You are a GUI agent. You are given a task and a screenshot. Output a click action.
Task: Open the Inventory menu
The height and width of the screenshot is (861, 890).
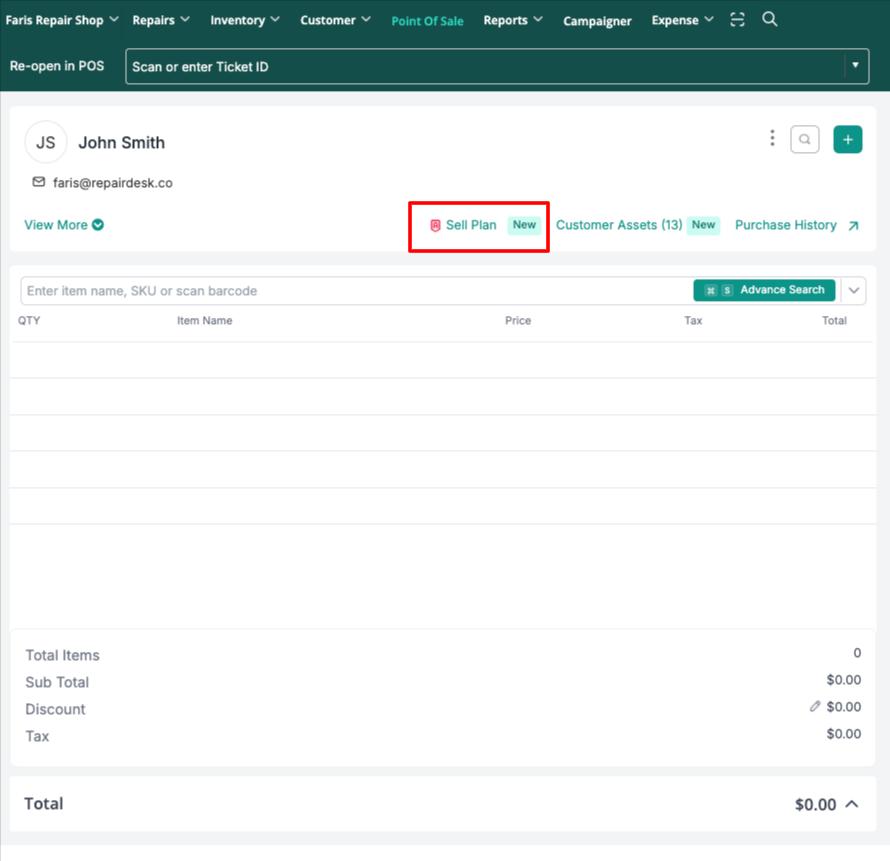click(x=244, y=20)
